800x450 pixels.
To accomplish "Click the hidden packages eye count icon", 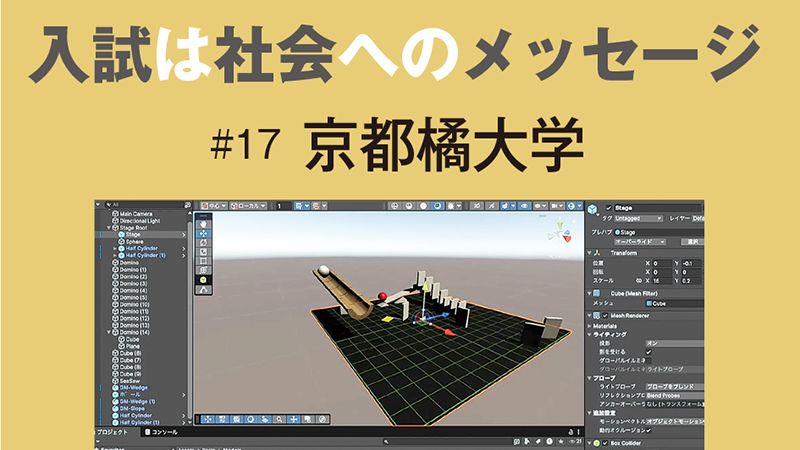I will (575, 442).
